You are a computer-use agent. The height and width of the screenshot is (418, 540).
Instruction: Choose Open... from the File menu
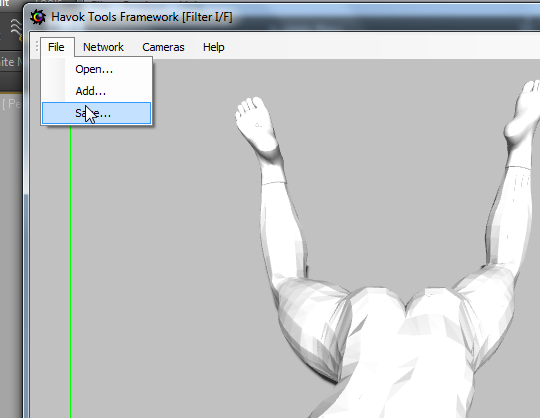coord(96,69)
